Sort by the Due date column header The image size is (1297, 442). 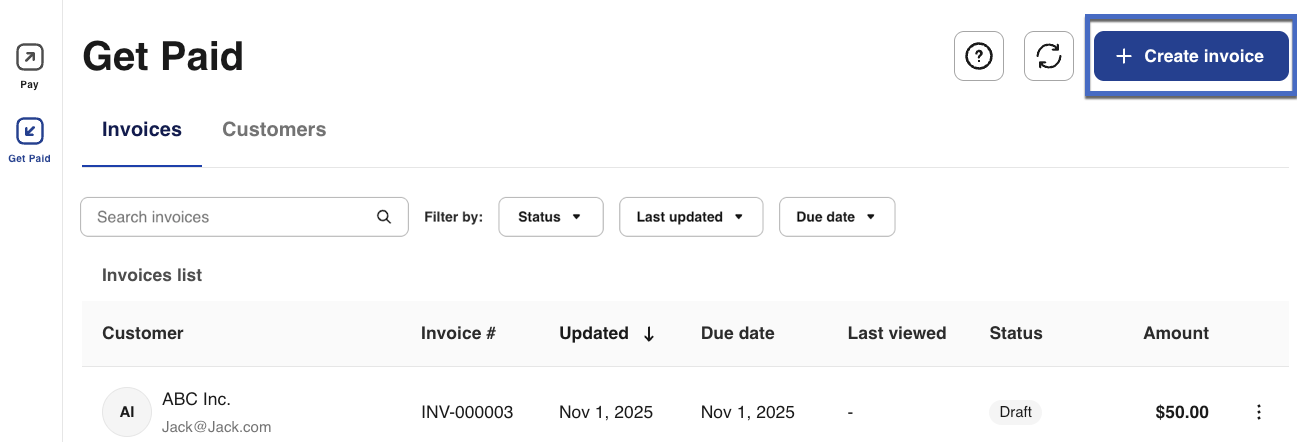click(738, 333)
